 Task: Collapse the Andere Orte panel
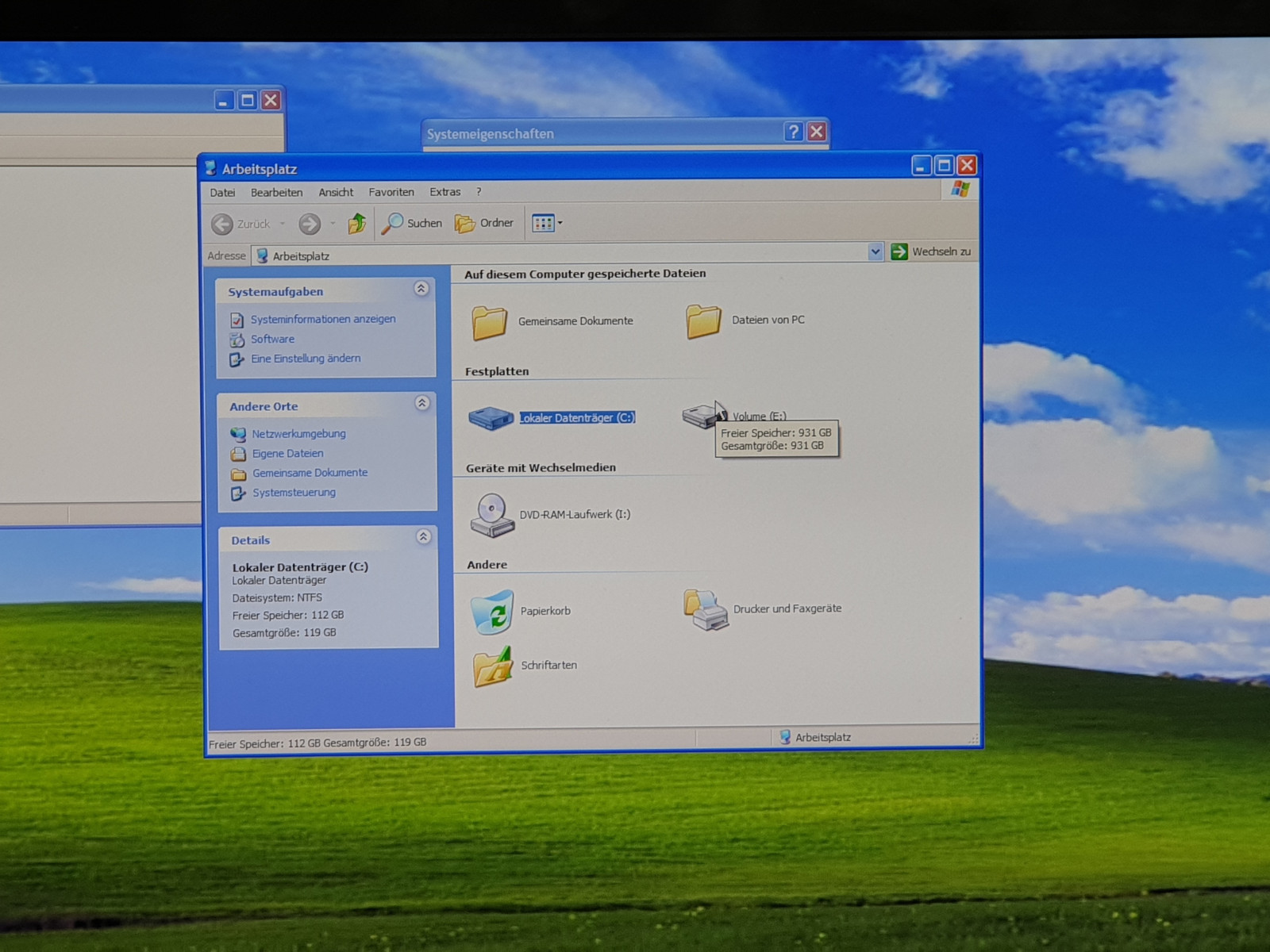[422, 403]
